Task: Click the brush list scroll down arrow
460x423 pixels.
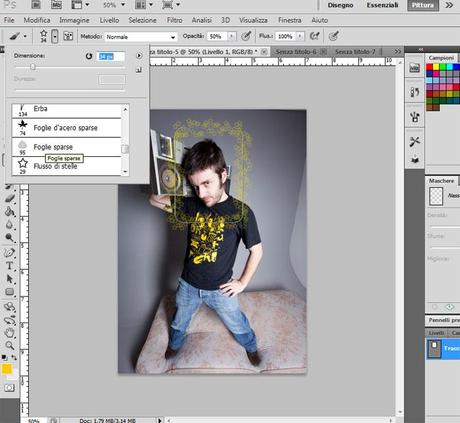Action: coord(125,172)
